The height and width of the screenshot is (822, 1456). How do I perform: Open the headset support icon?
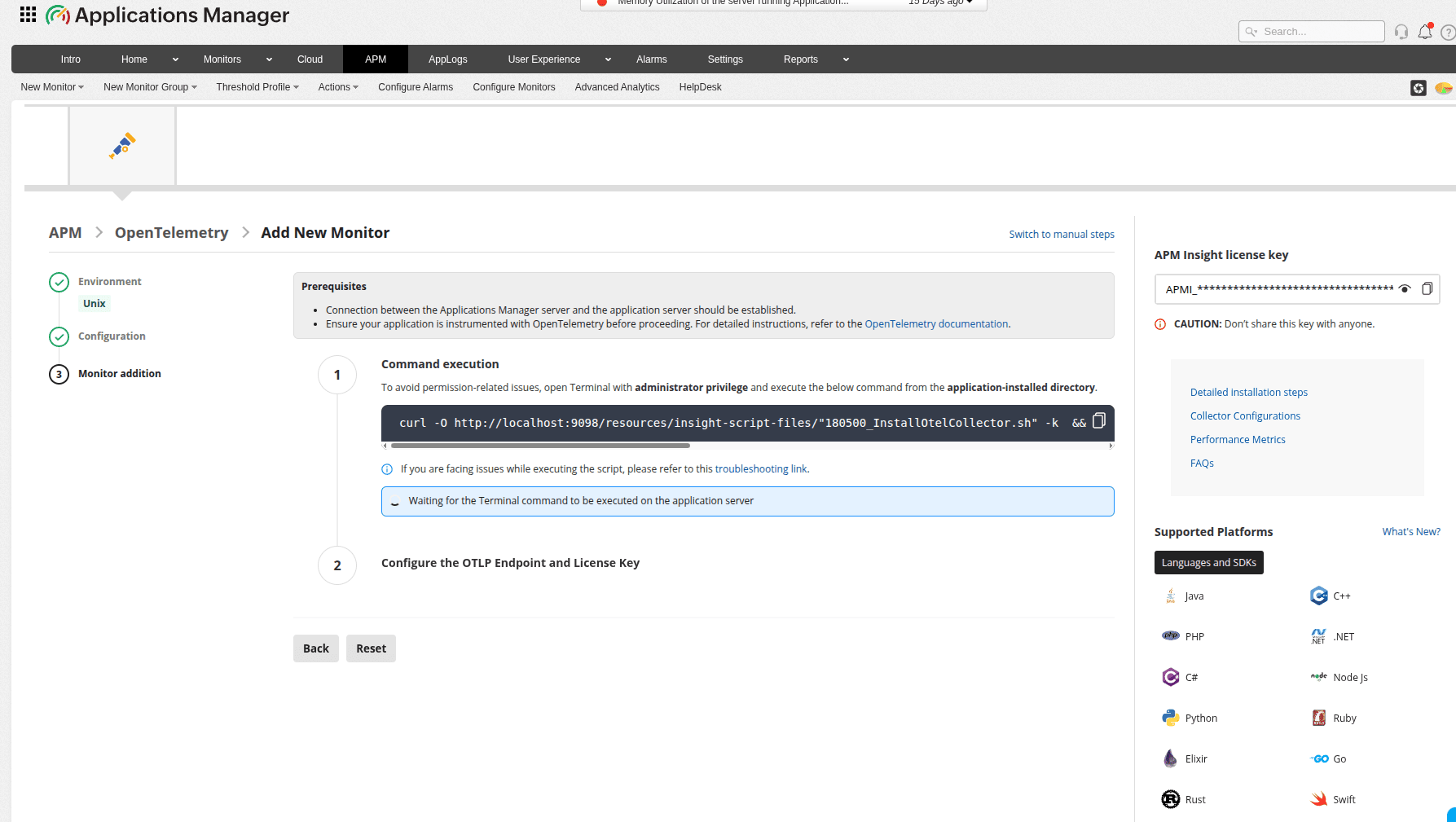[1401, 32]
